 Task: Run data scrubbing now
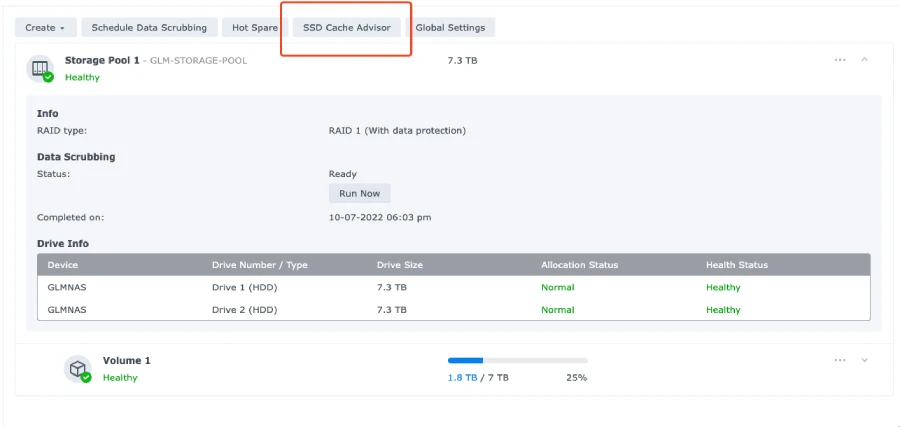coord(359,193)
